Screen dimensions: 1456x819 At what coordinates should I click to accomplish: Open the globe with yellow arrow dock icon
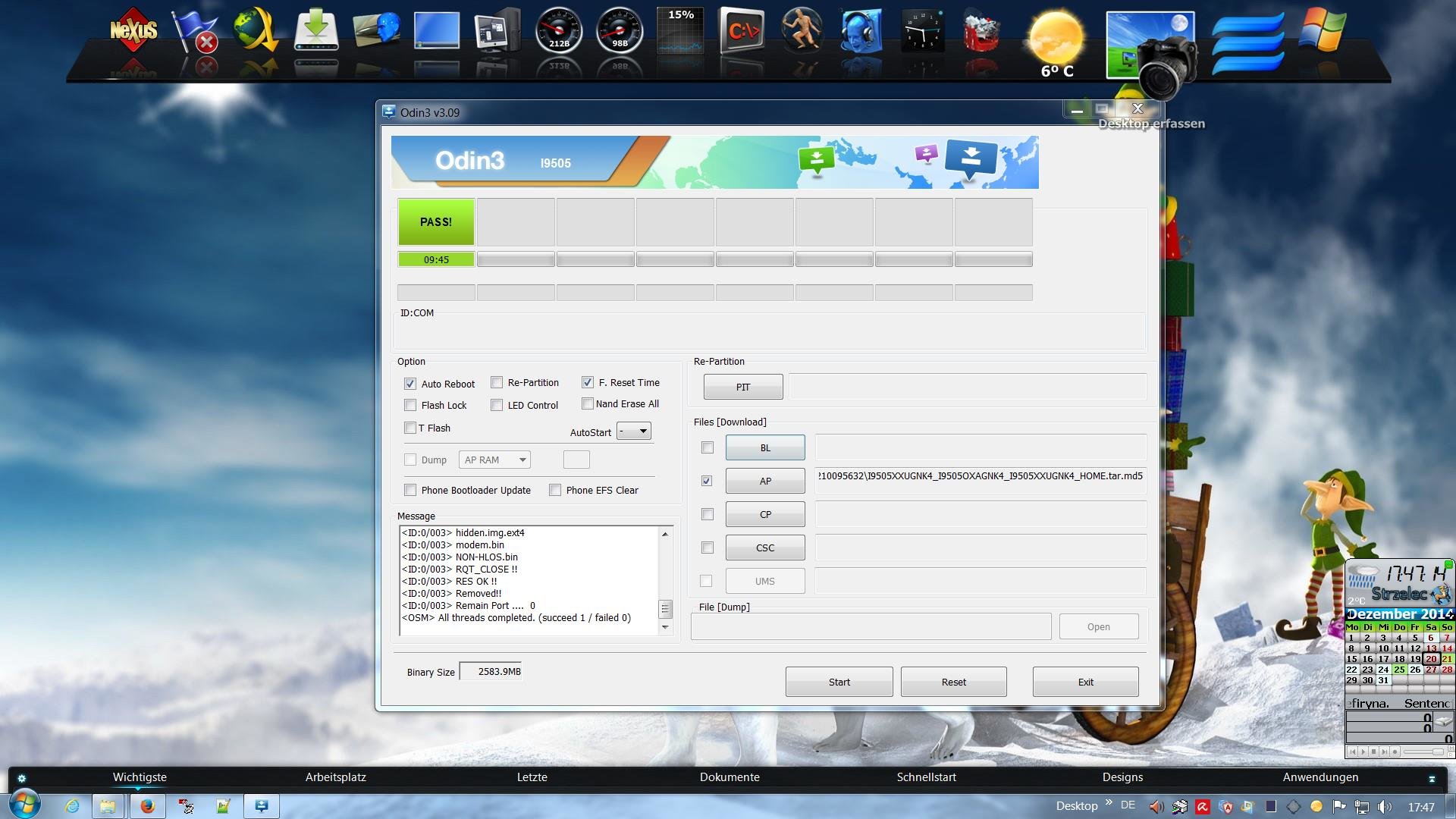click(x=256, y=30)
